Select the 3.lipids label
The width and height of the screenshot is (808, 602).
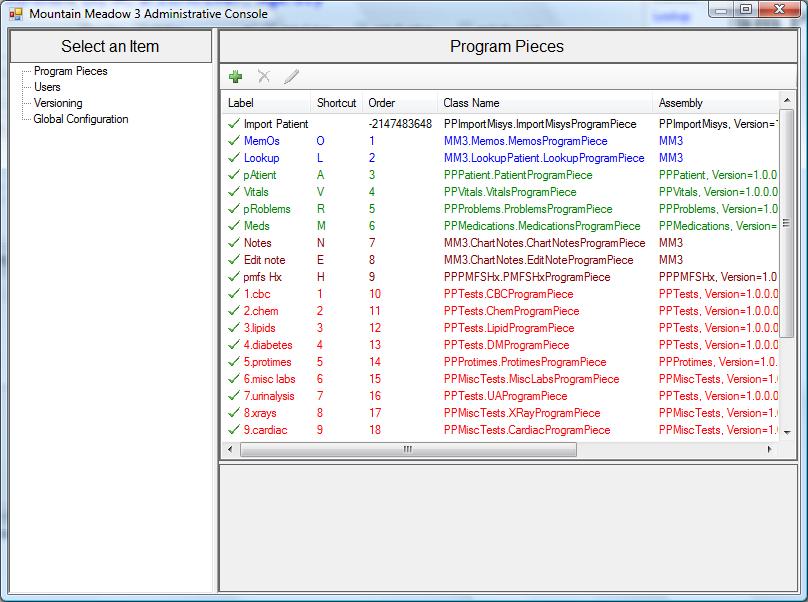click(259, 328)
